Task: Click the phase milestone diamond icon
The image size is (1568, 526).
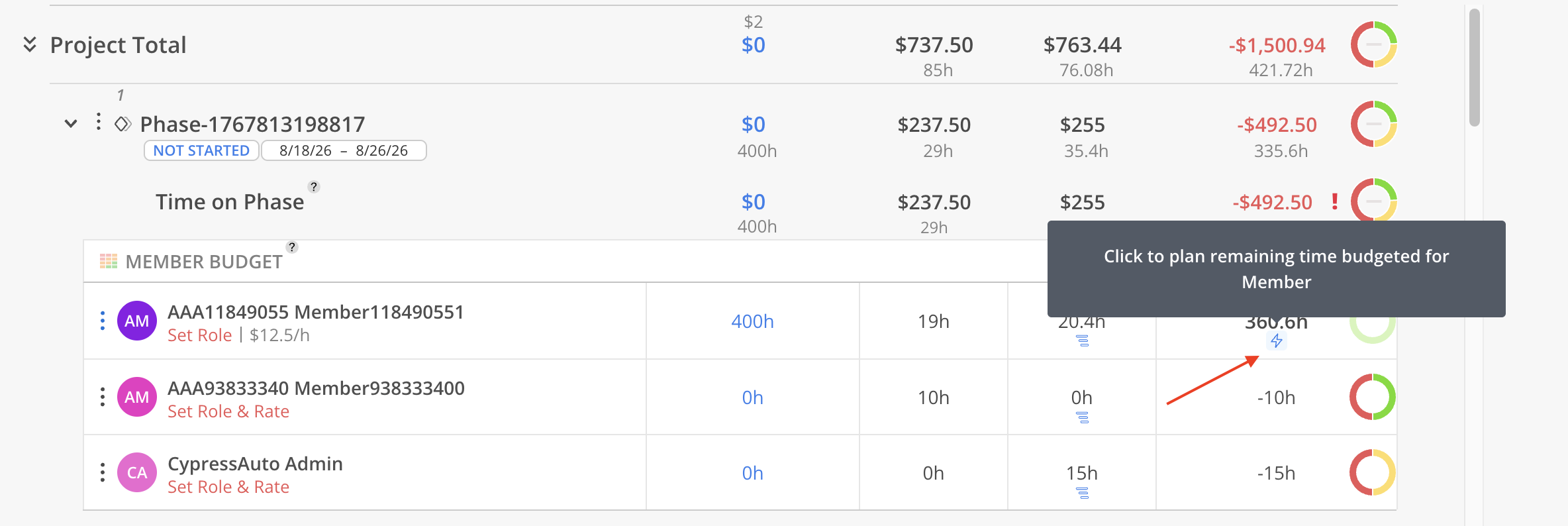Action: pos(122,124)
